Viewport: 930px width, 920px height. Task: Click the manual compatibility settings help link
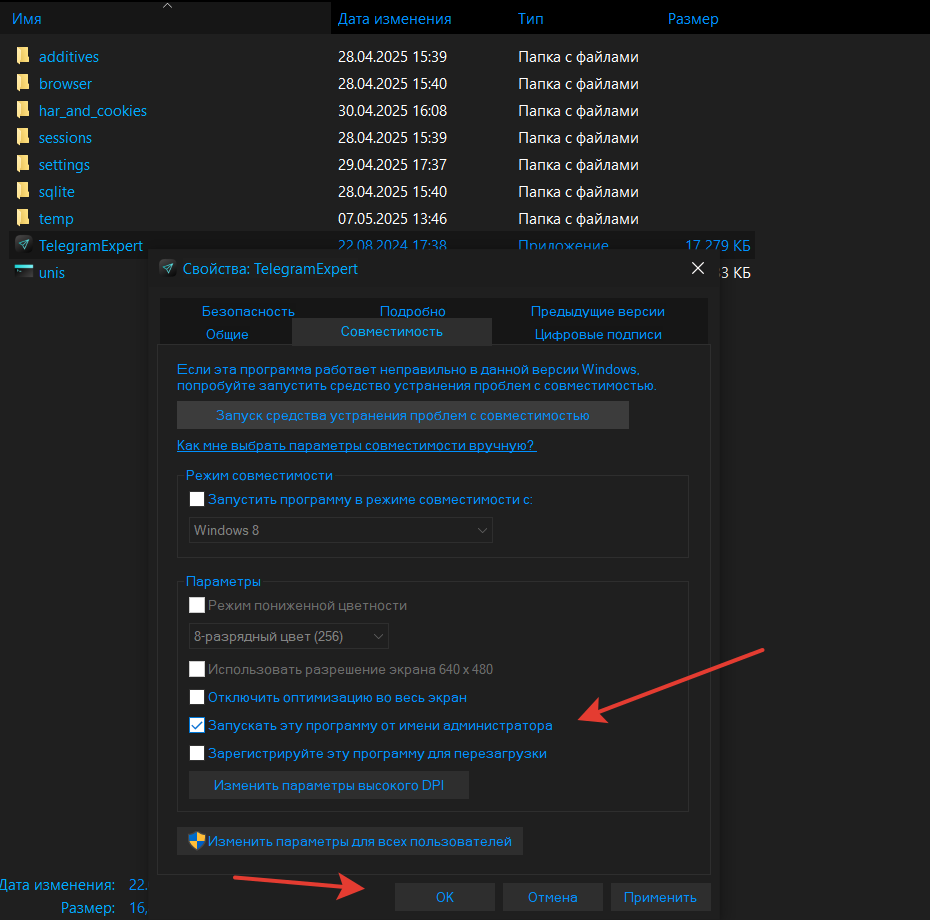(x=356, y=446)
